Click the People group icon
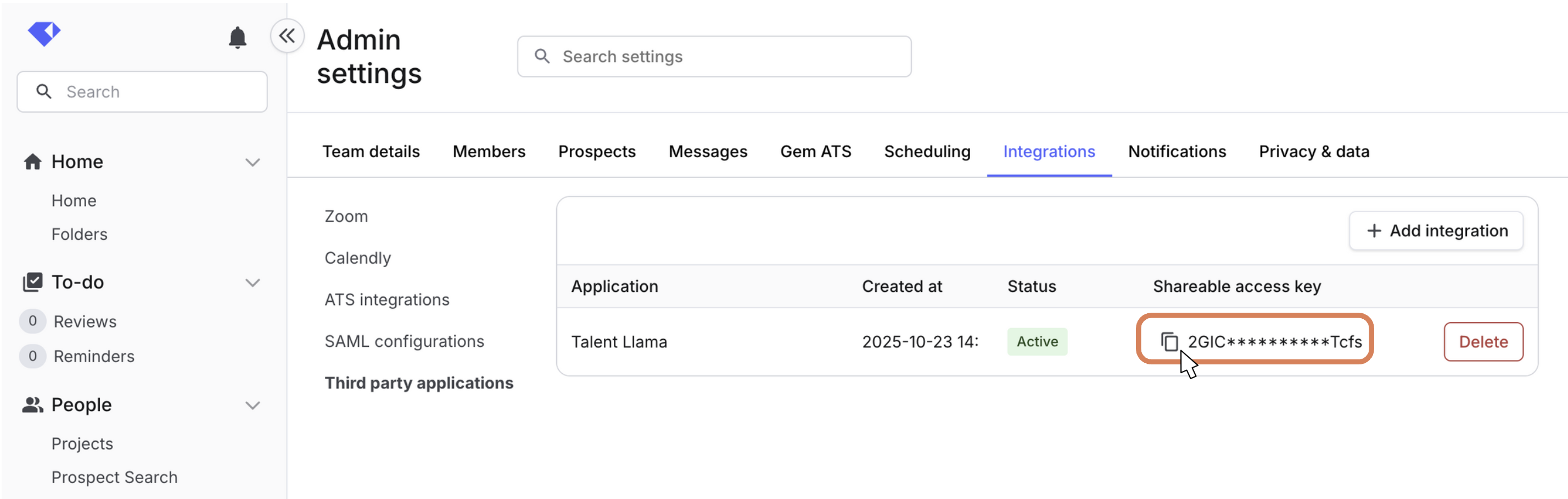Screen dimensions: 1568x499 [33, 404]
